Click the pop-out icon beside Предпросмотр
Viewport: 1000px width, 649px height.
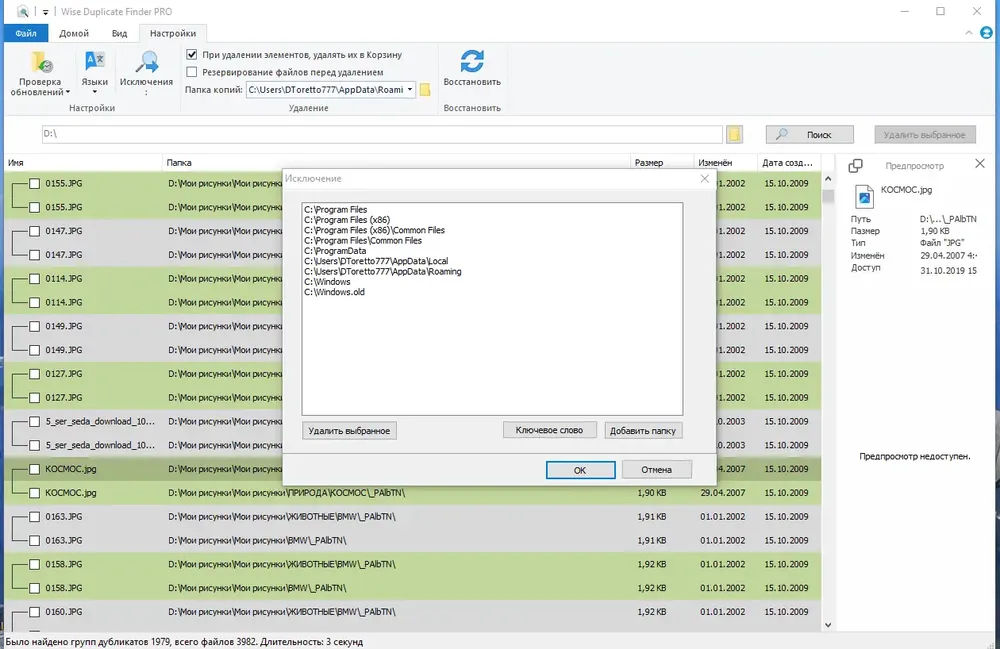click(855, 166)
